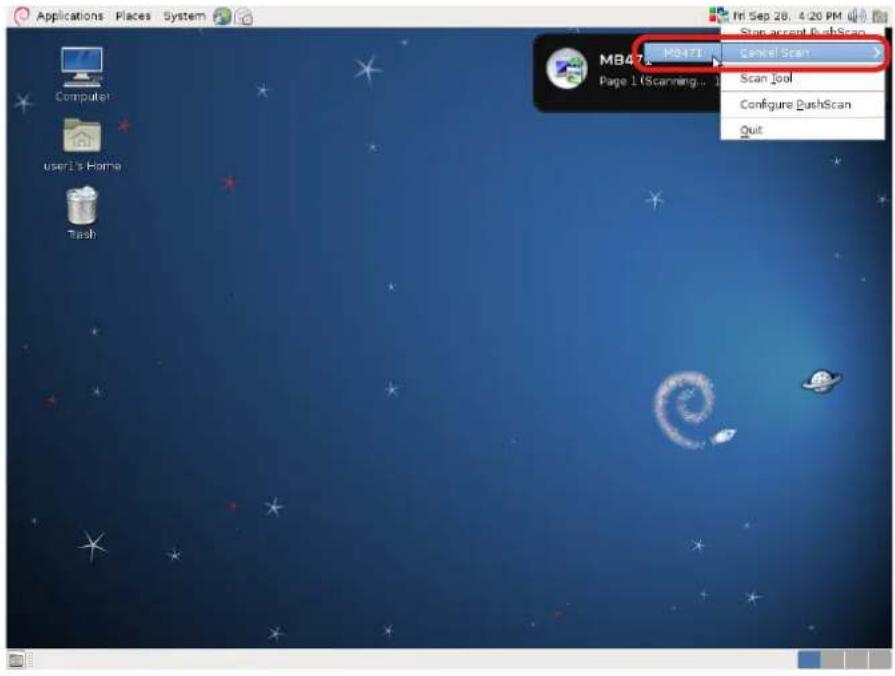
Task: Launch the web browser globe icon in panel
Action: coord(222,16)
